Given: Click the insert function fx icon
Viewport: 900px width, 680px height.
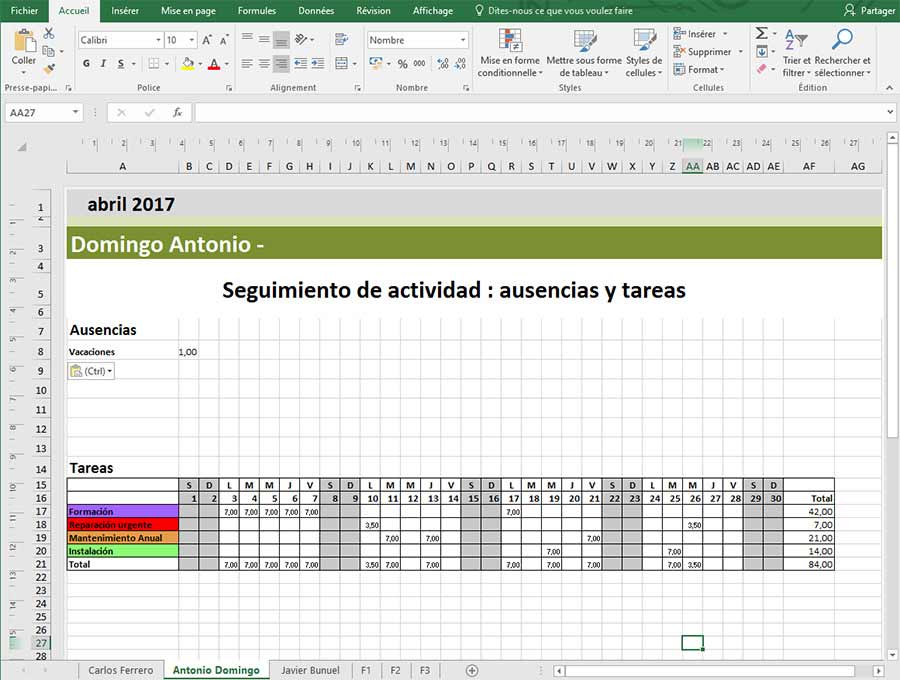Looking at the screenshot, I should 177,112.
